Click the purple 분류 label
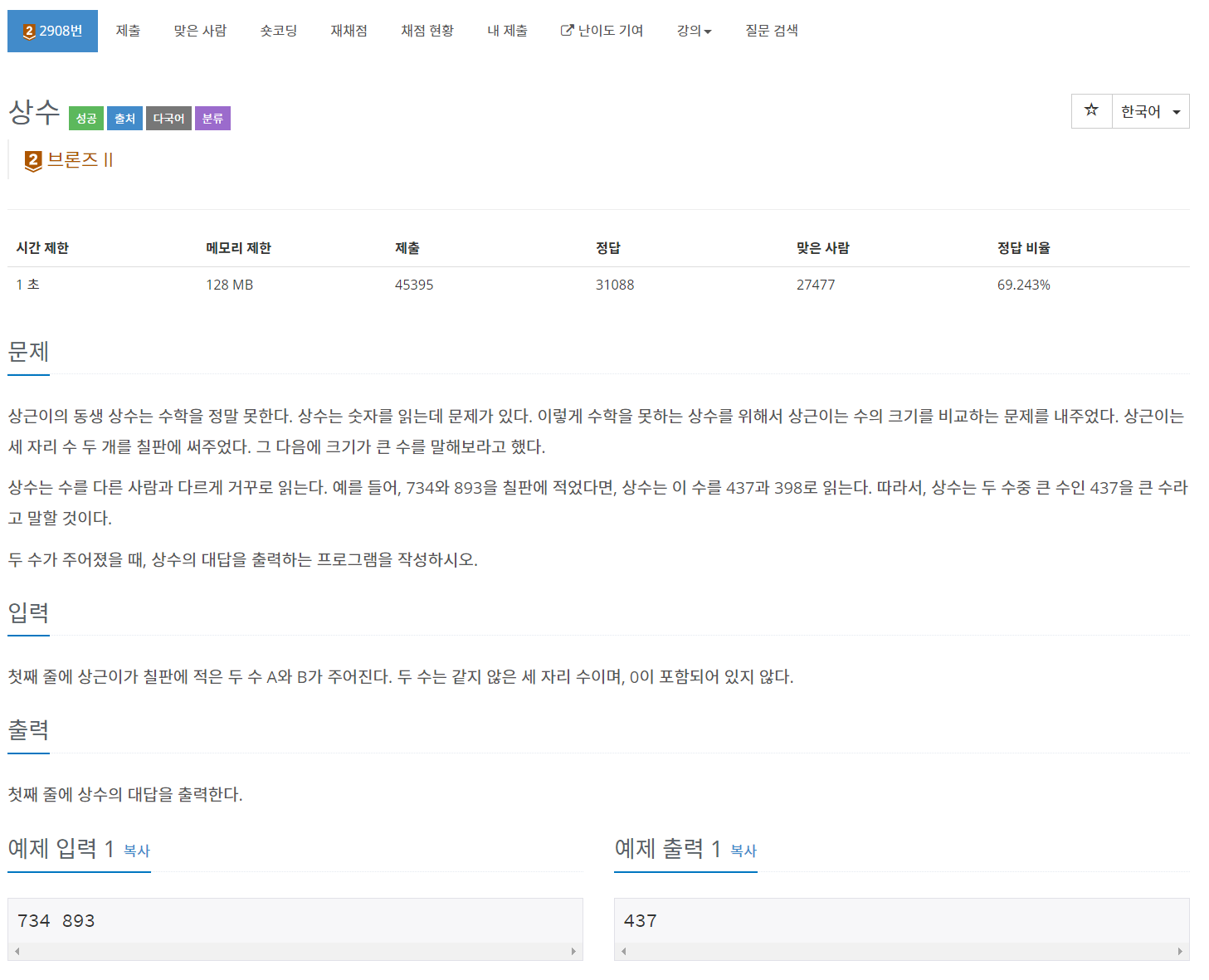Viewport: 1209px width, 980px height. point(212,119)
